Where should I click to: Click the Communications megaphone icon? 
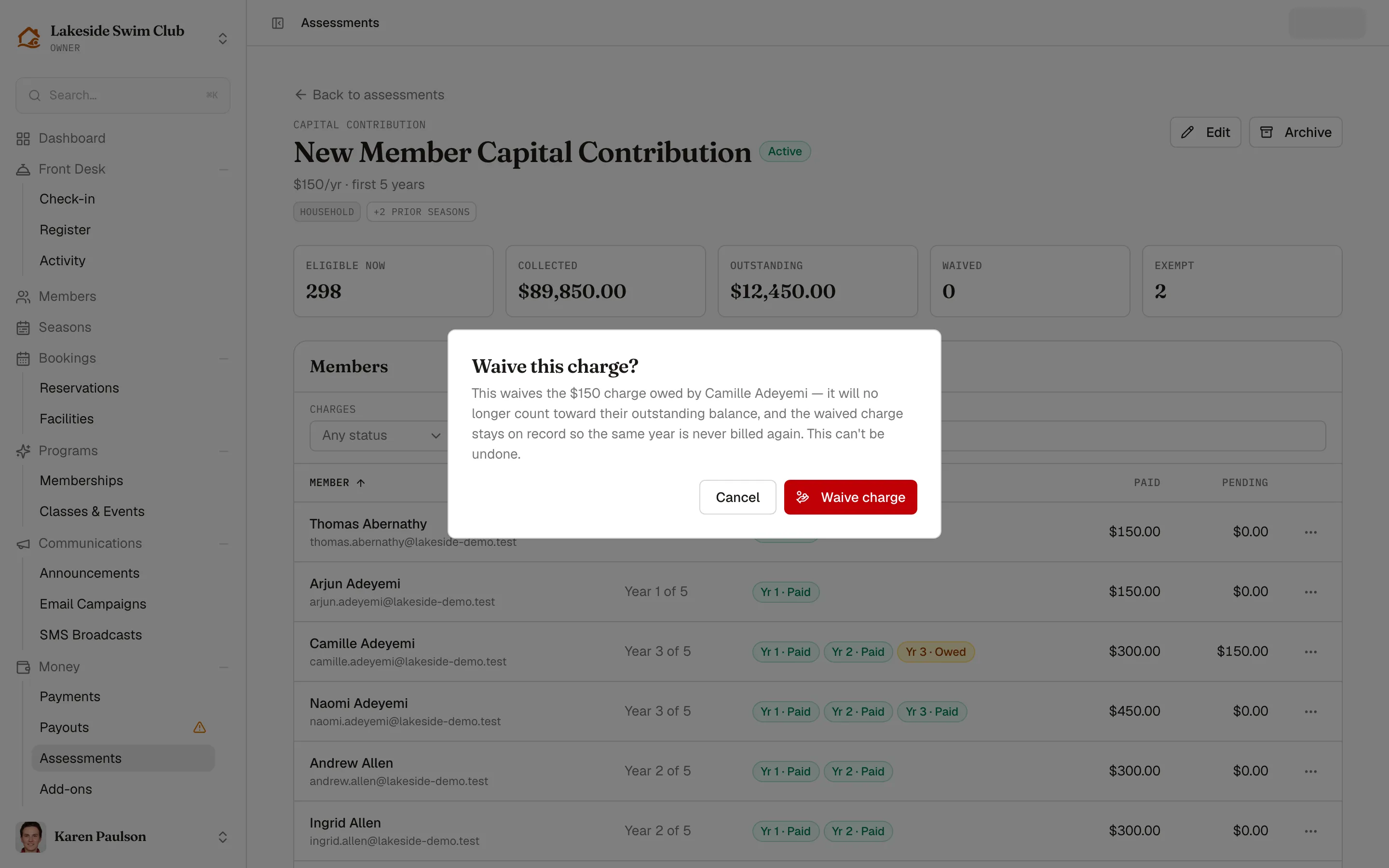pyautogui.click(x=23, y=543)
